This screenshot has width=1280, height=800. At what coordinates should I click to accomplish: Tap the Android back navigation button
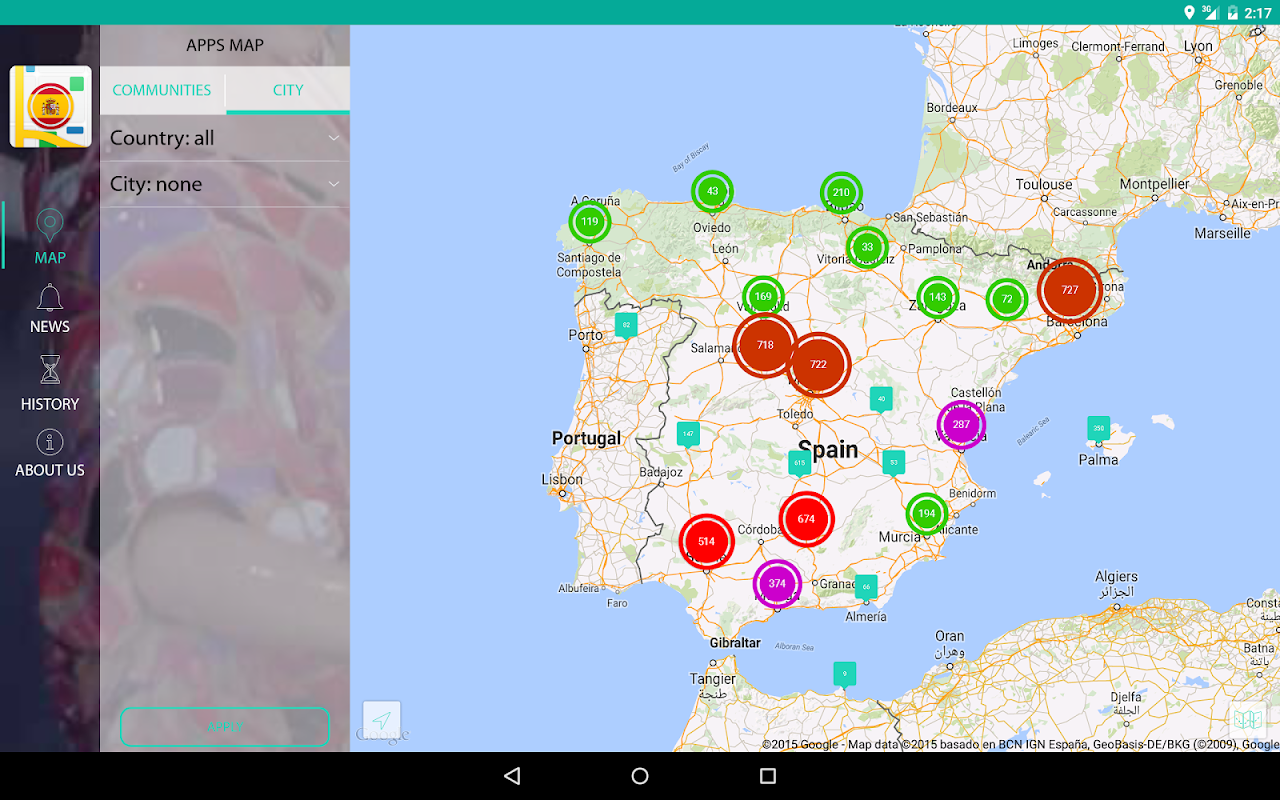[x=512, y=776]
